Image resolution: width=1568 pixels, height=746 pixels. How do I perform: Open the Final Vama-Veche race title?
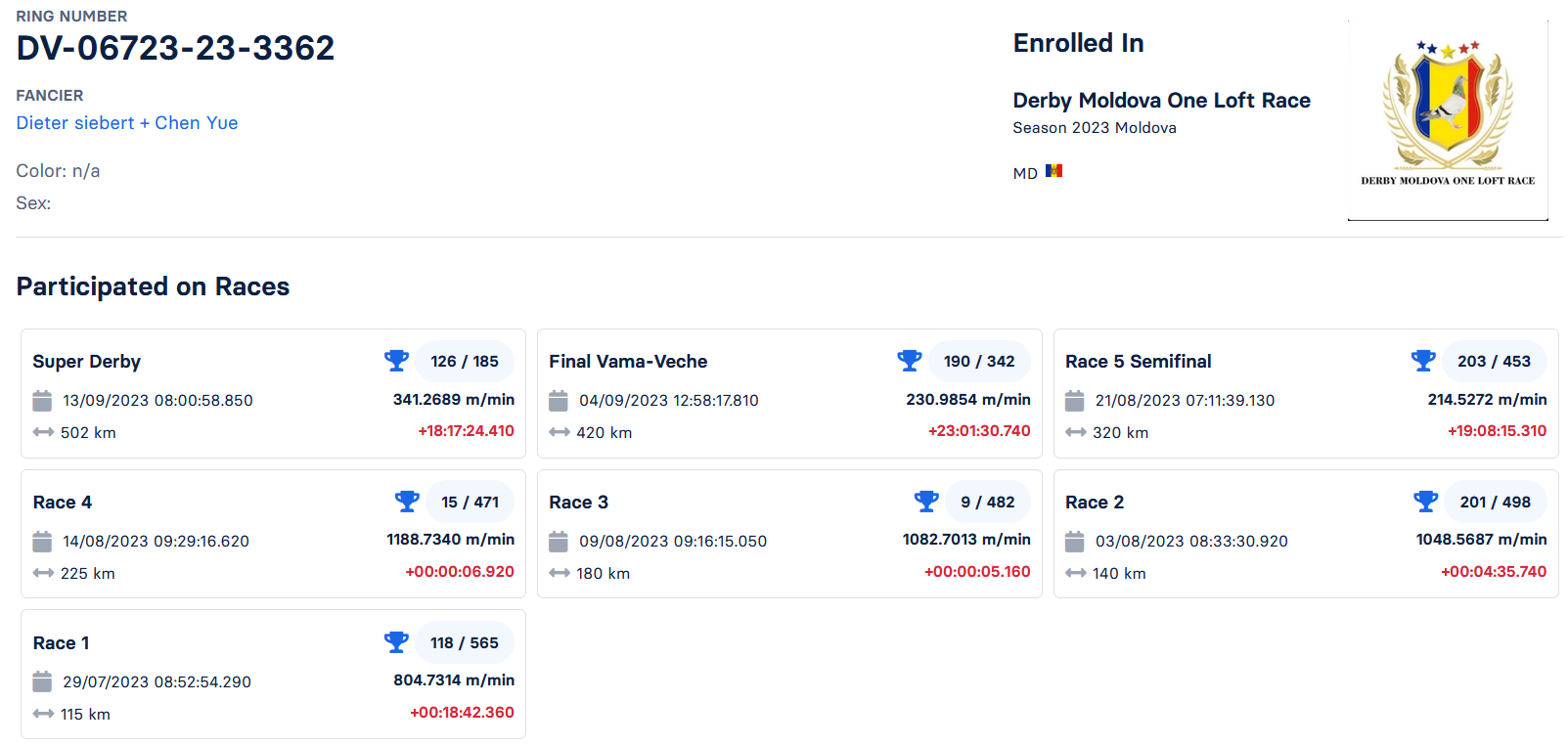point(628,362)
